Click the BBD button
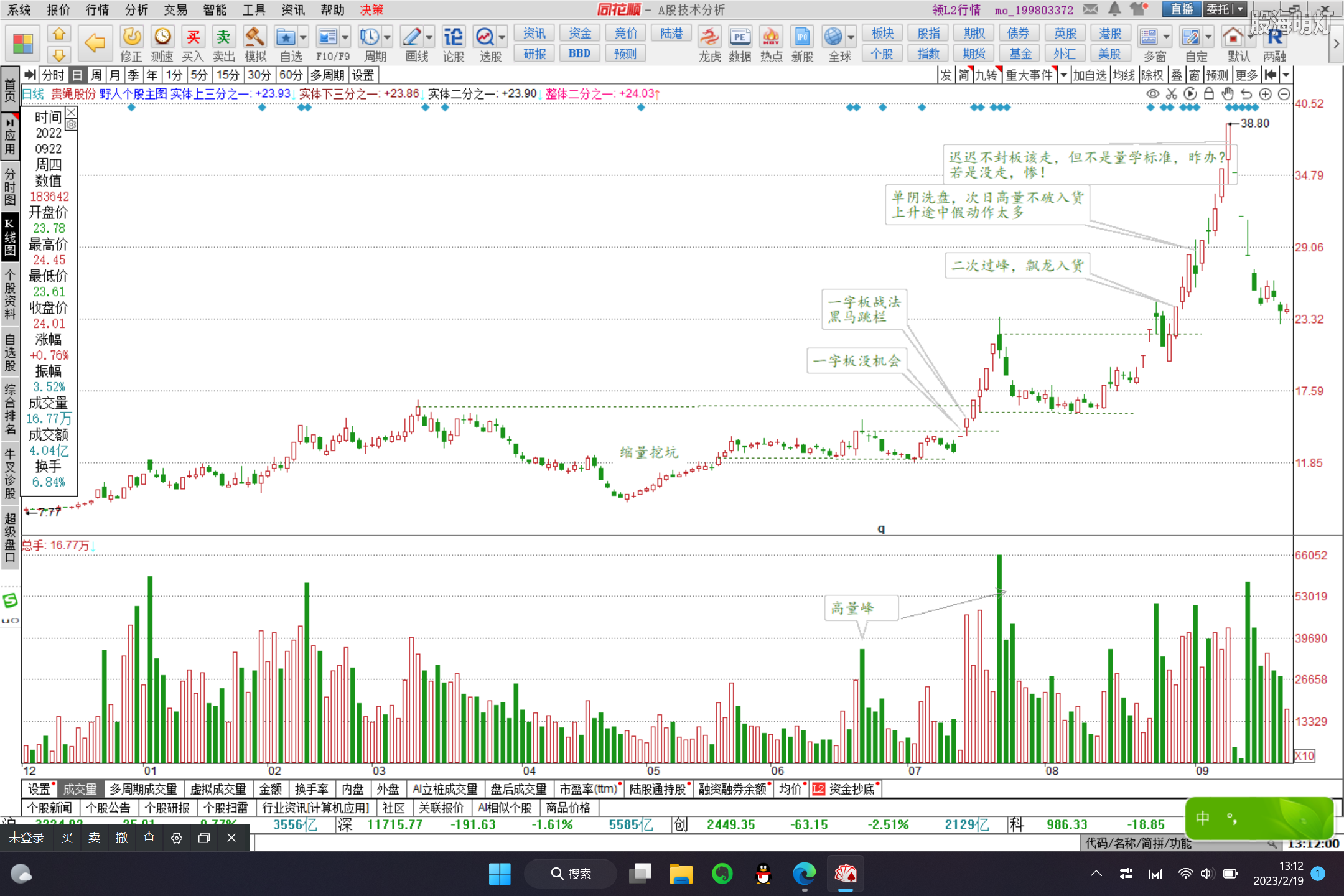 click(579, 54)
